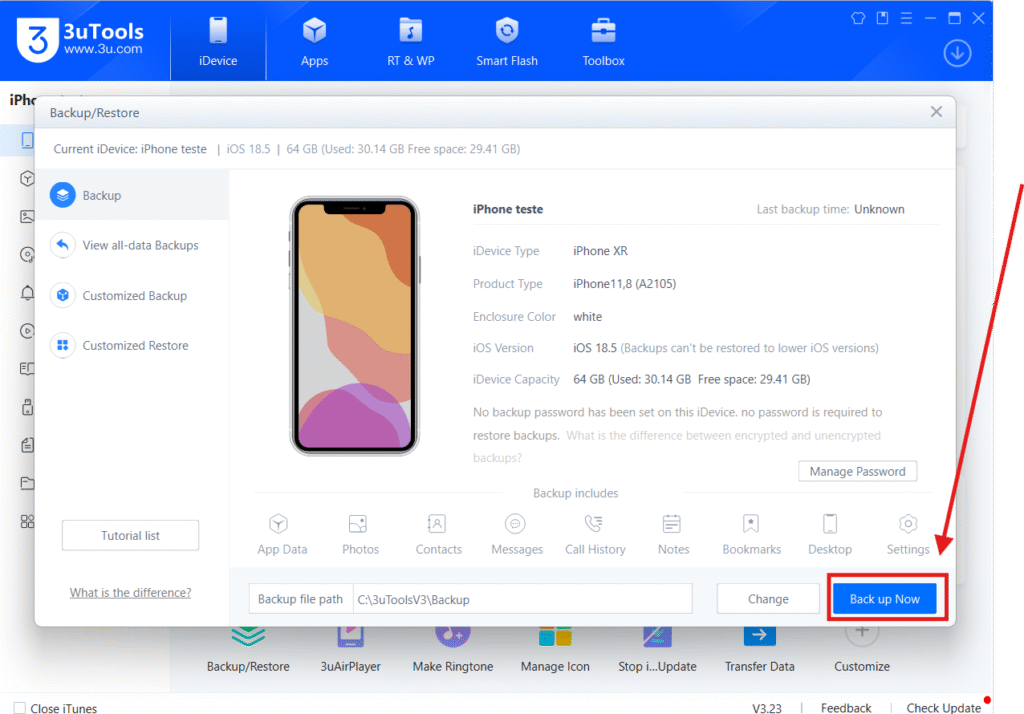Viewport: 1024px width, 714px height.
Task: Click 'Last backup time: Unknown' text
Action: tap(830, 209)
